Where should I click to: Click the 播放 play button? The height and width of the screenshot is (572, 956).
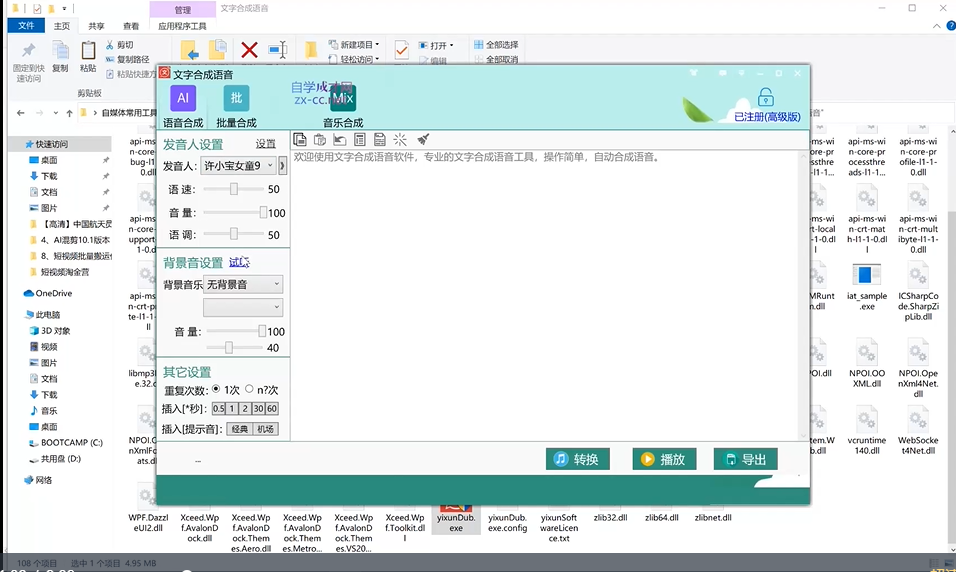664,459
